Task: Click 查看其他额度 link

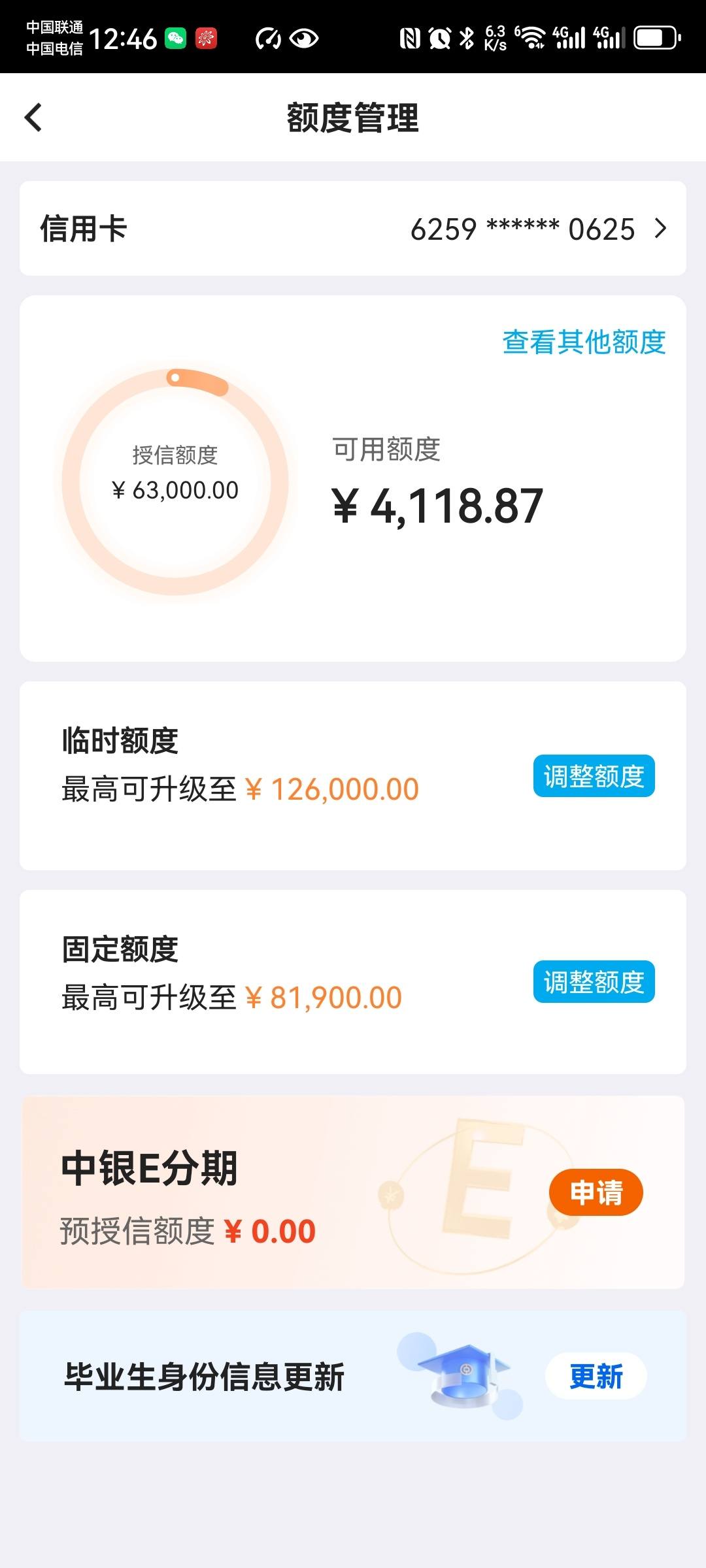Action: 584,342
